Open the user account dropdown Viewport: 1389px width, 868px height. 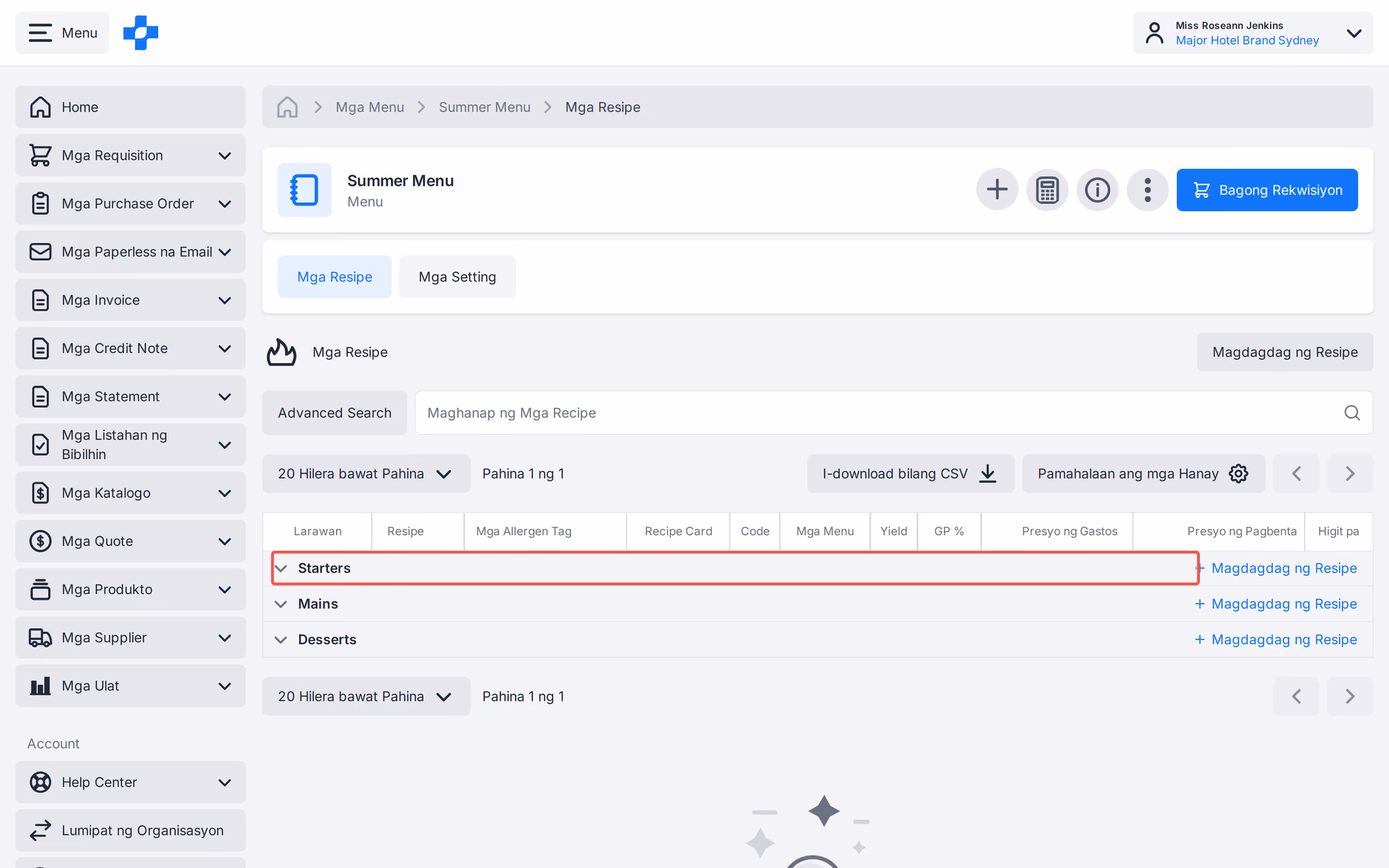[1253, 33]
